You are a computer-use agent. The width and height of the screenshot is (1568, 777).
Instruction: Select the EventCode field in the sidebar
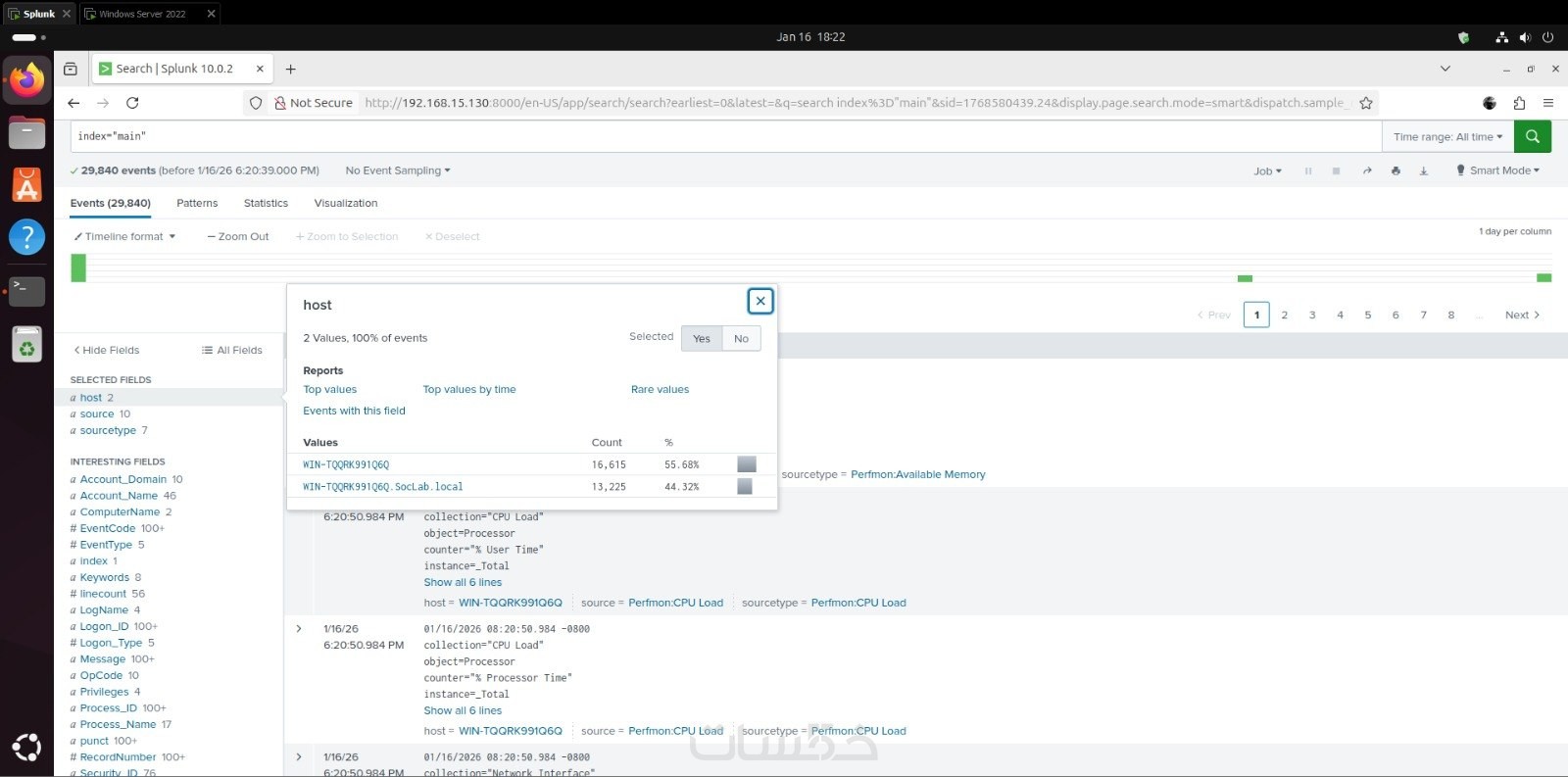106,528
